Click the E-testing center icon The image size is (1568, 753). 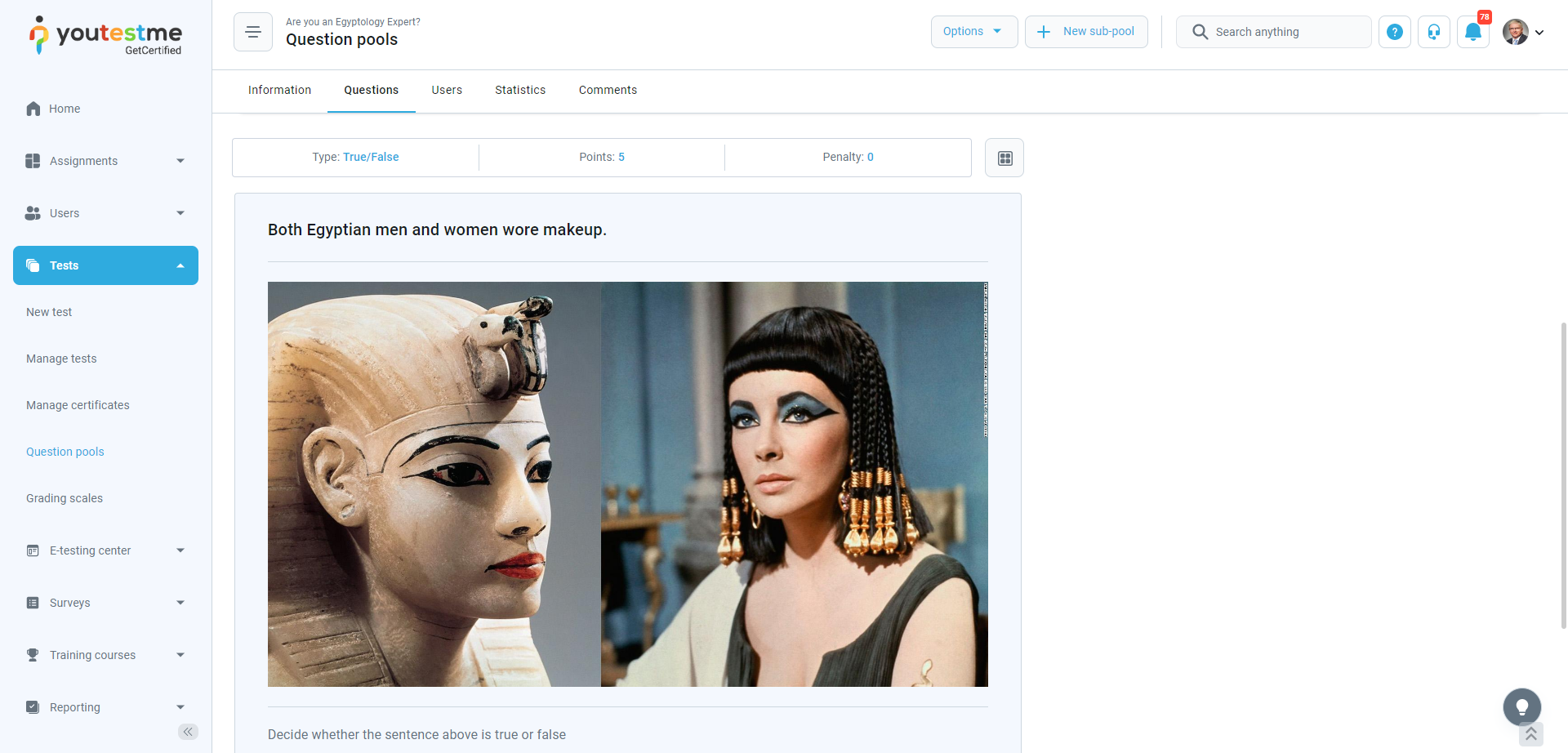tap(33, 550)
